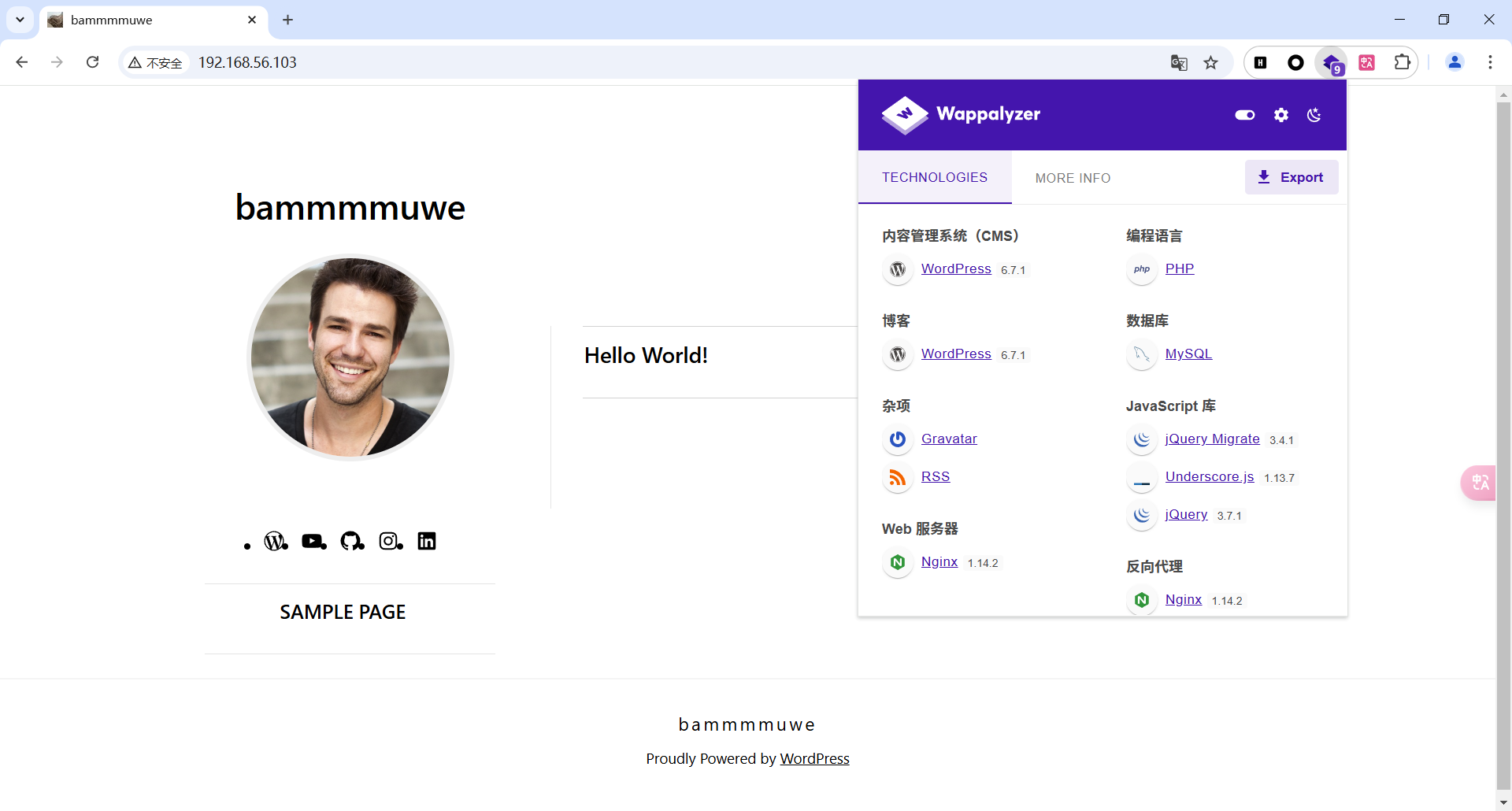Viewport: 1512px width, 811px height.
Task: Open the SAMPLE PAGE menu link
Action: coord(343,612)
